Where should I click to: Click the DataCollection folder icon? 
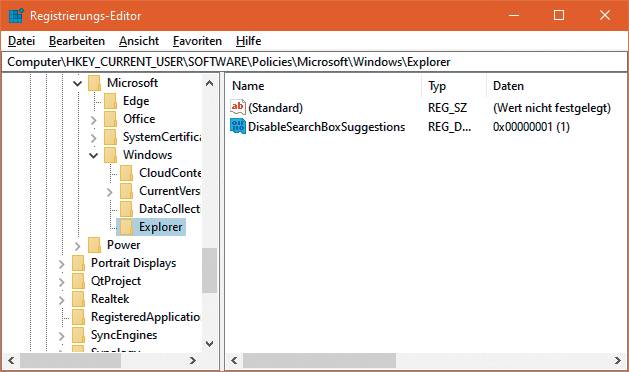point(126,209)
